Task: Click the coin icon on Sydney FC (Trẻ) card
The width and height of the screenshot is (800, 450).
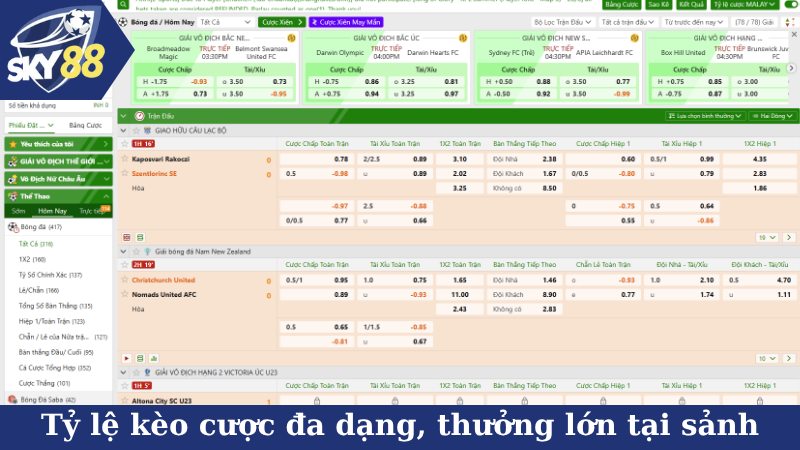Action: coord(634,38)
